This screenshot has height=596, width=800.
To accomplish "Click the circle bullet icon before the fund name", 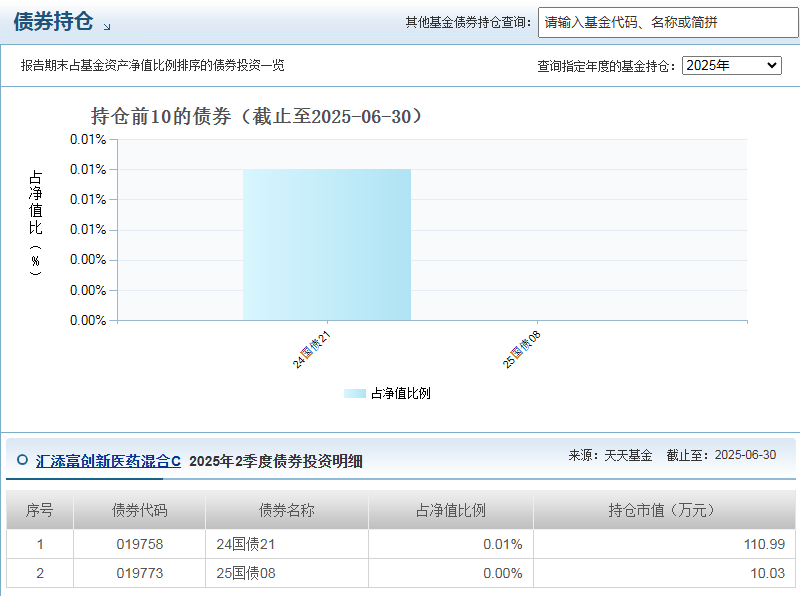I will coord(22,460).
